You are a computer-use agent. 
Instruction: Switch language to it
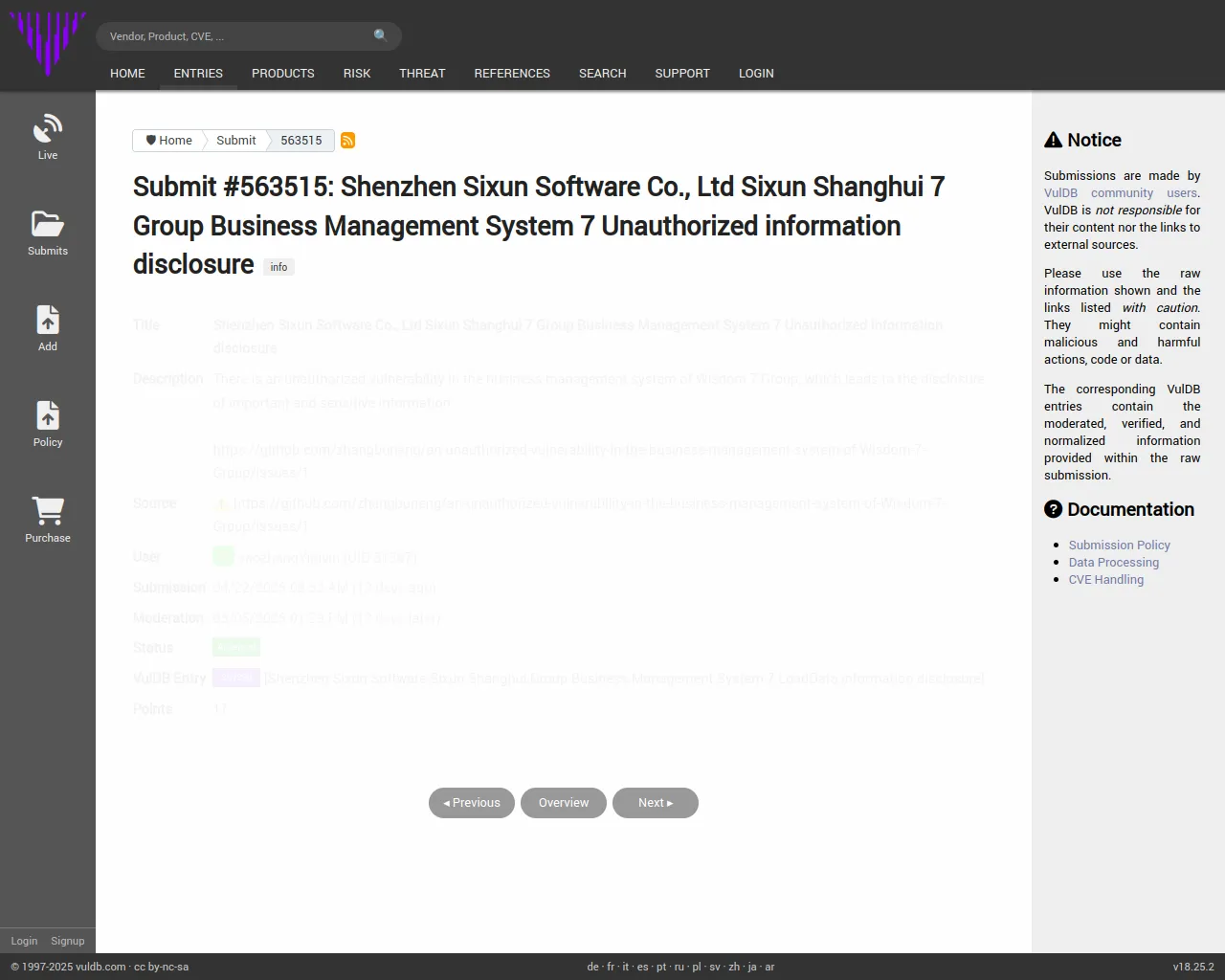tap(626, 967)
